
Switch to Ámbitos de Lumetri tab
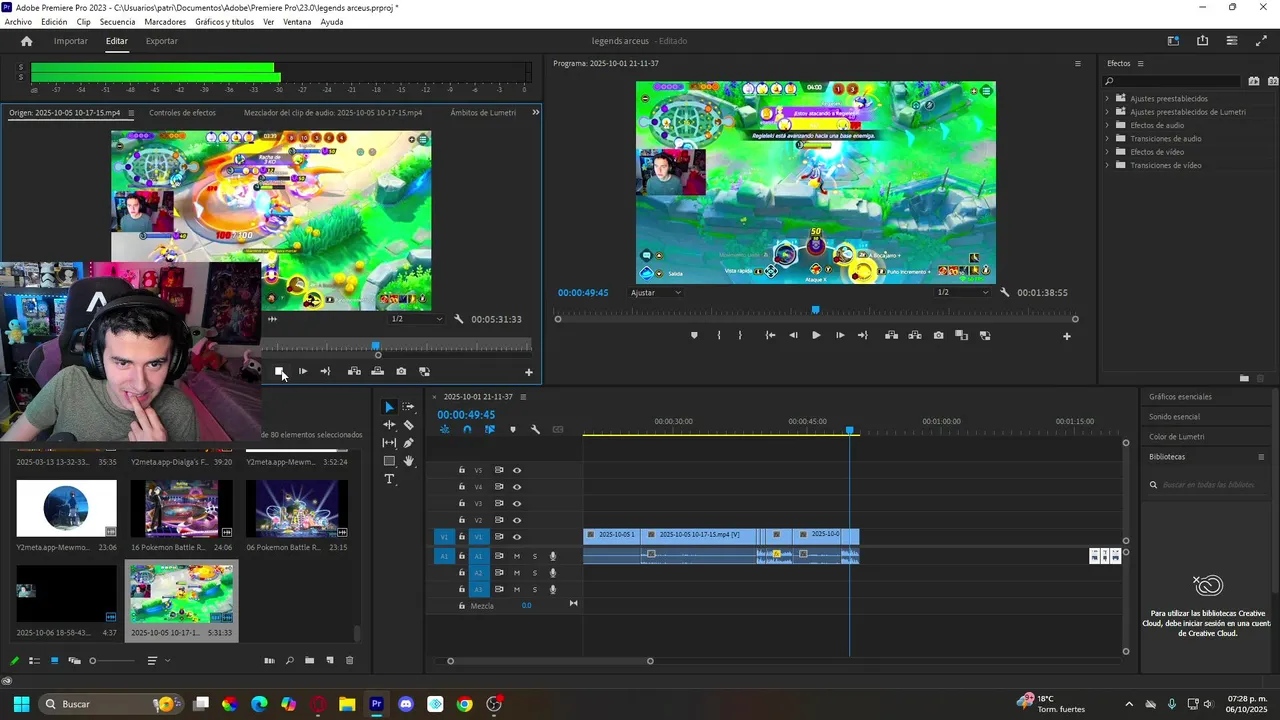(x=483, y=113)
